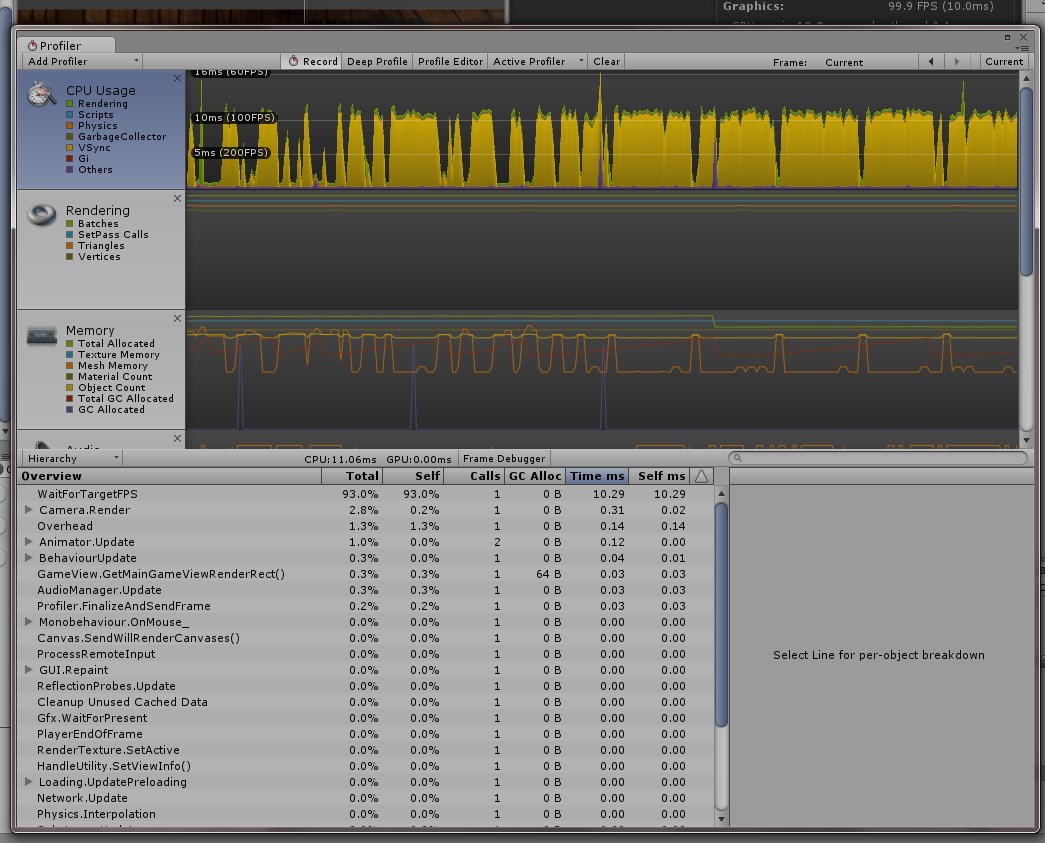Image resolution: width=1045 pixels, height=843 pixels.
Task: Click the CPU Usage stopwatch icon
Action: click(41, 94)
